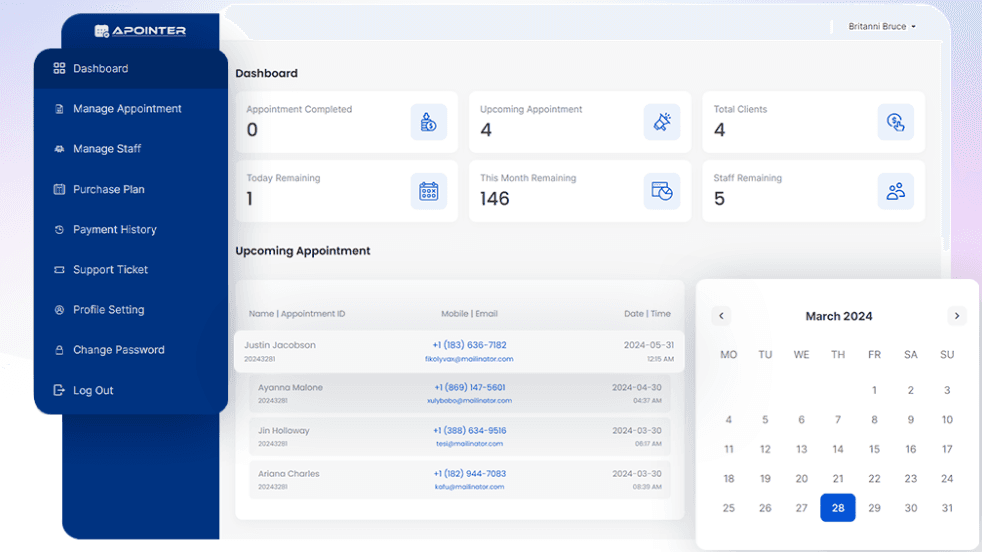Select day 25 in March calendar

pyautogui.click(x=728, y=508)
